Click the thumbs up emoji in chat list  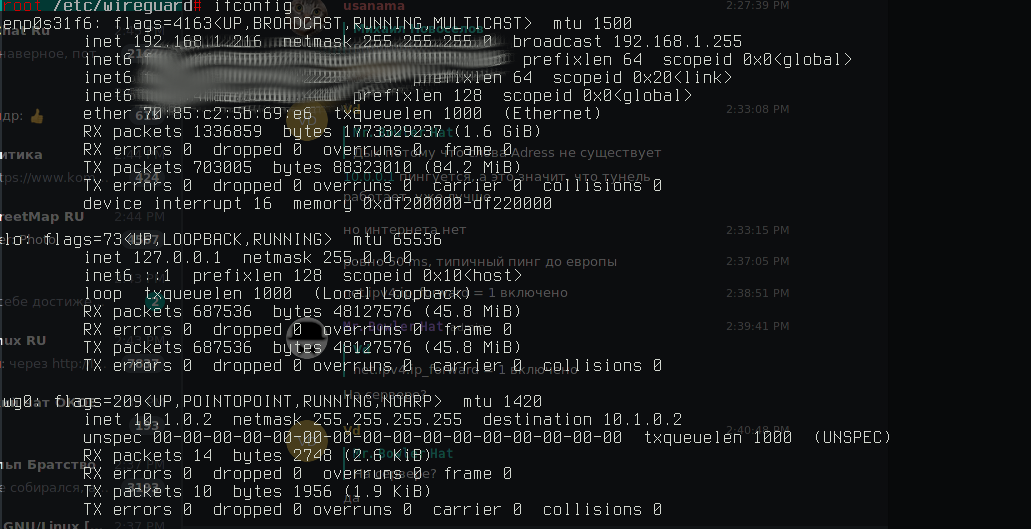tap(36, 117)
